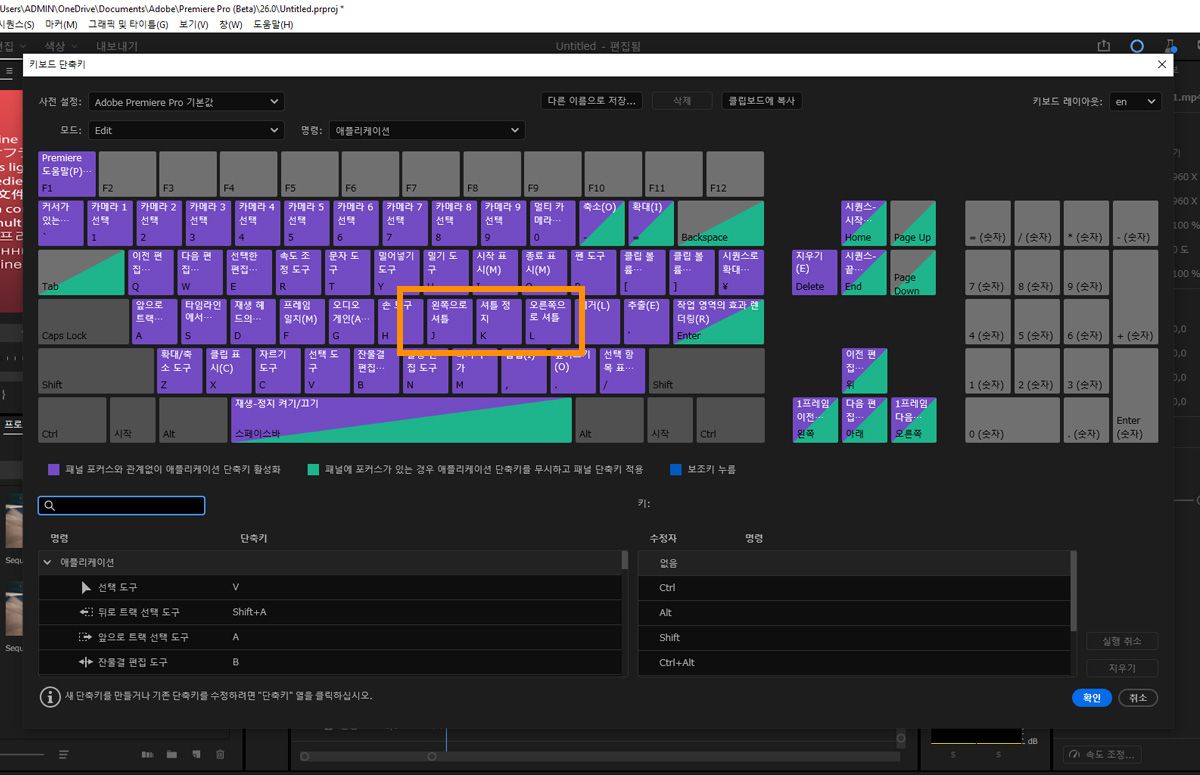Click the 지우기 button
Screen dimensions: 1200x775
click(1121, 668)
